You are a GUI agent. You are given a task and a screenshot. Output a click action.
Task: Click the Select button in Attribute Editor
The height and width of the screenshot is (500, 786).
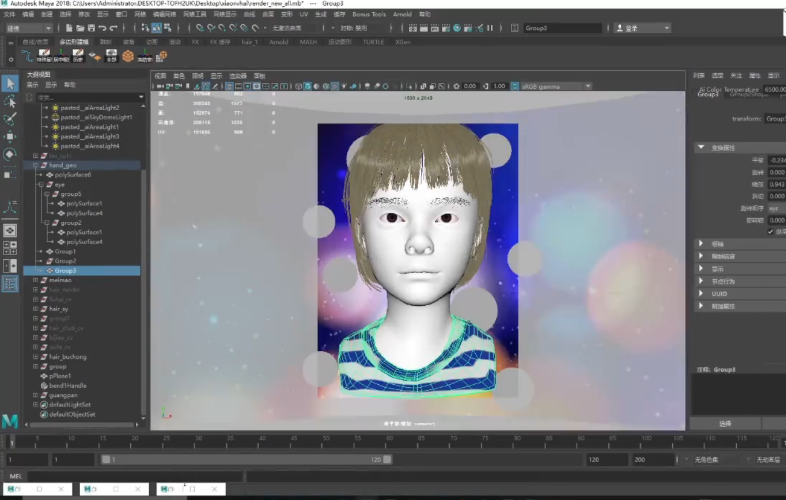pos(725,423)
